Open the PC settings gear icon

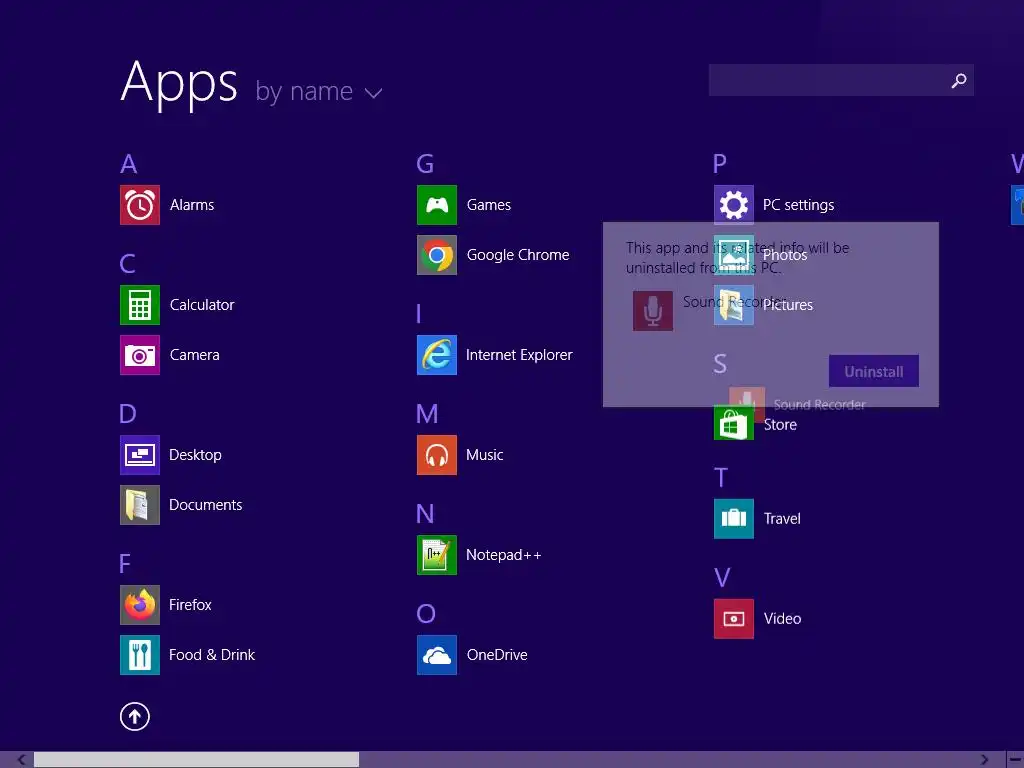pos(734,205)
